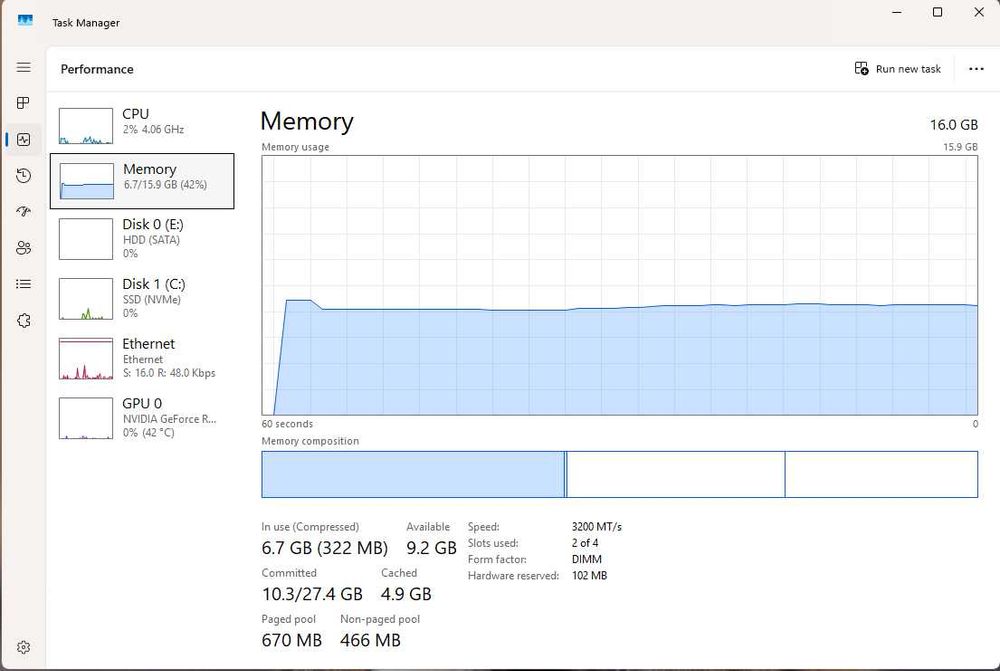This screenshot has width=1000, height=671.
Task: Click the Performance page title
Action: 97,69
